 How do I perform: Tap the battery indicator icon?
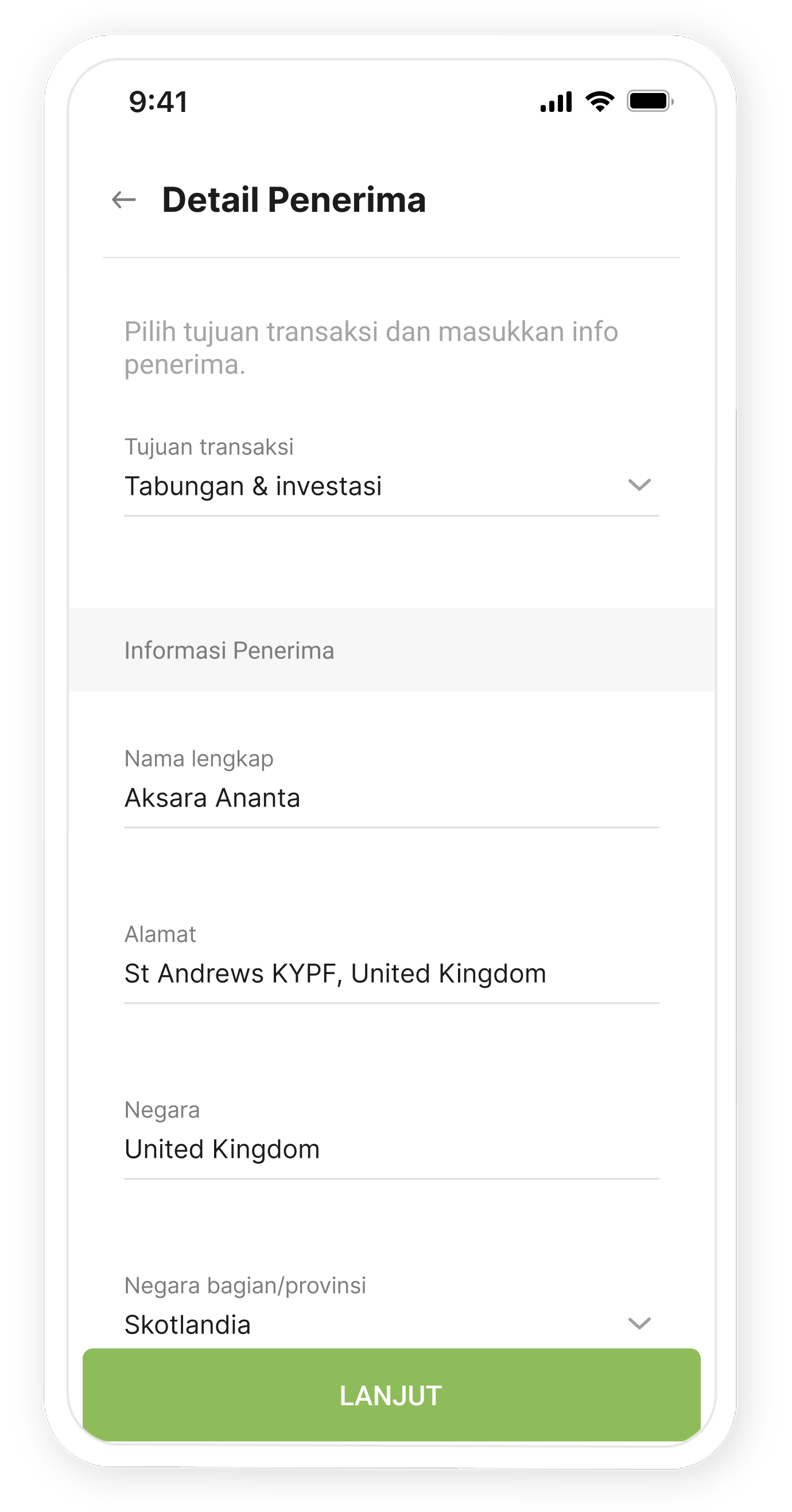pyautogui.click(x=649, y=102)
